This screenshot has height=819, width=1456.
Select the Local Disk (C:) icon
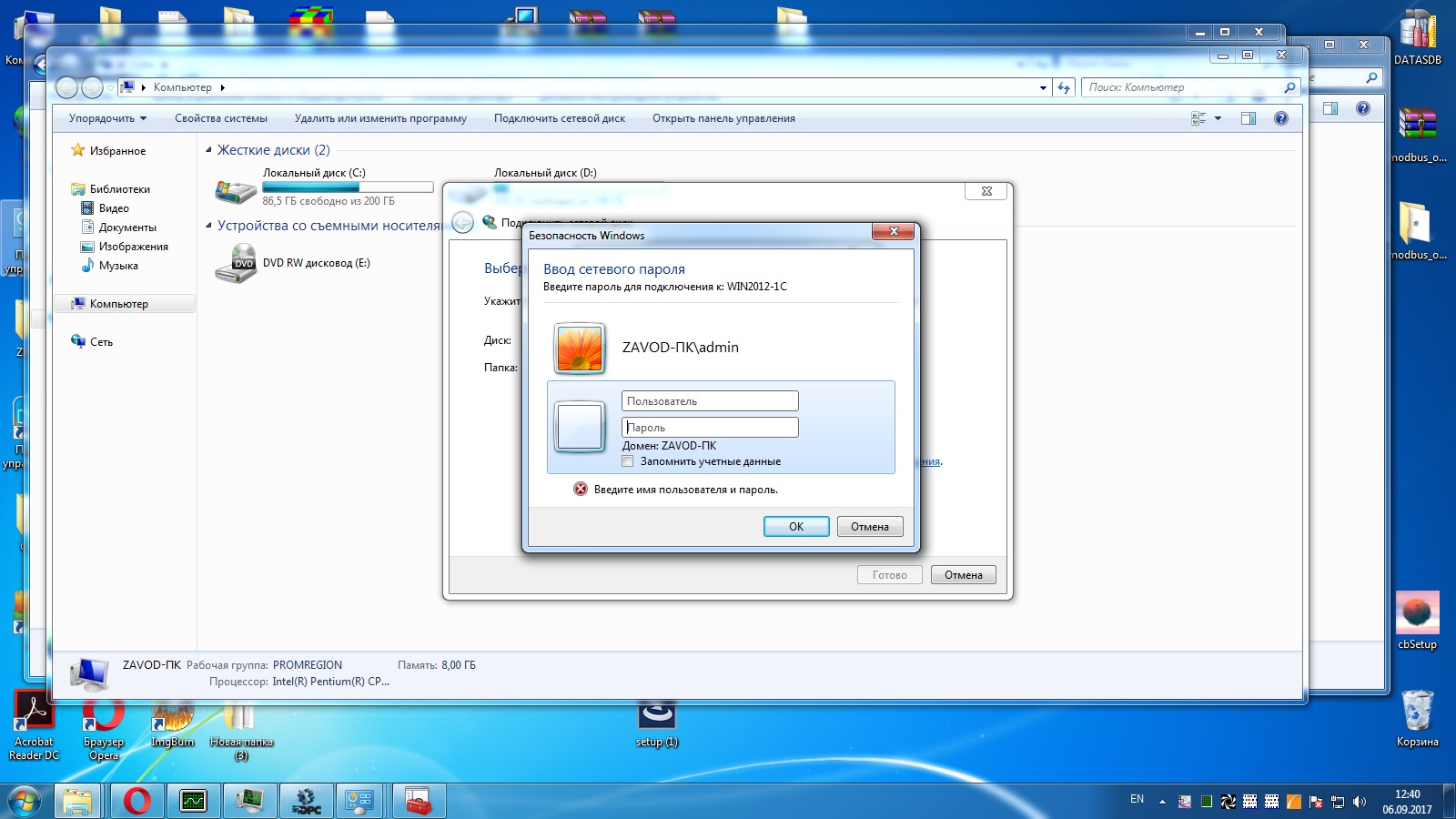236,190
